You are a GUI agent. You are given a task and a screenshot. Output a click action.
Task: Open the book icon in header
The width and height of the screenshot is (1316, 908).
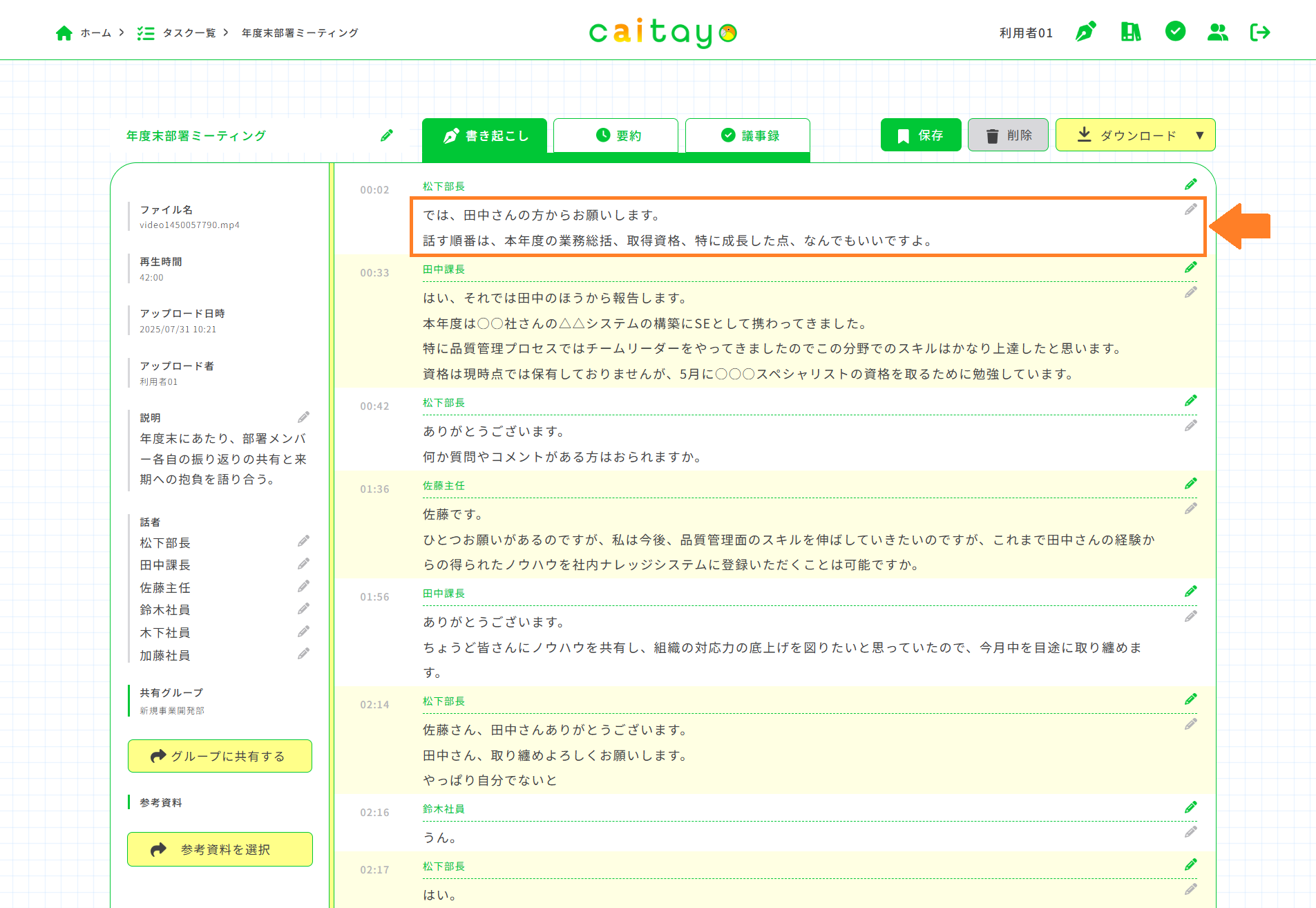point(1130,32)
